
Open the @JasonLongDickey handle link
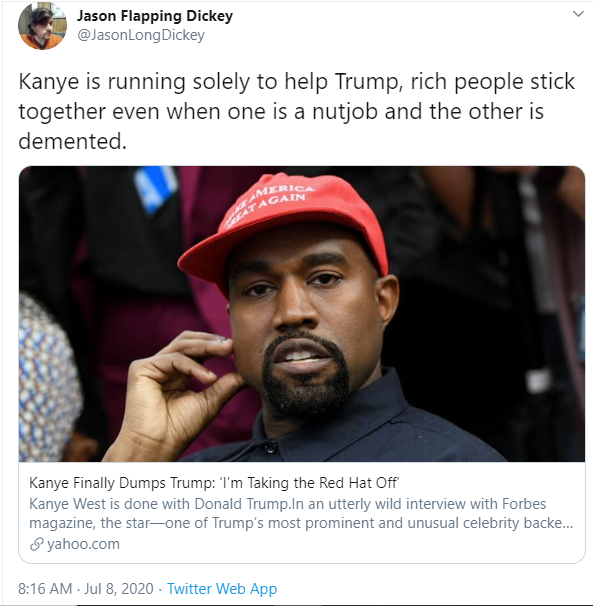[141, 35]
